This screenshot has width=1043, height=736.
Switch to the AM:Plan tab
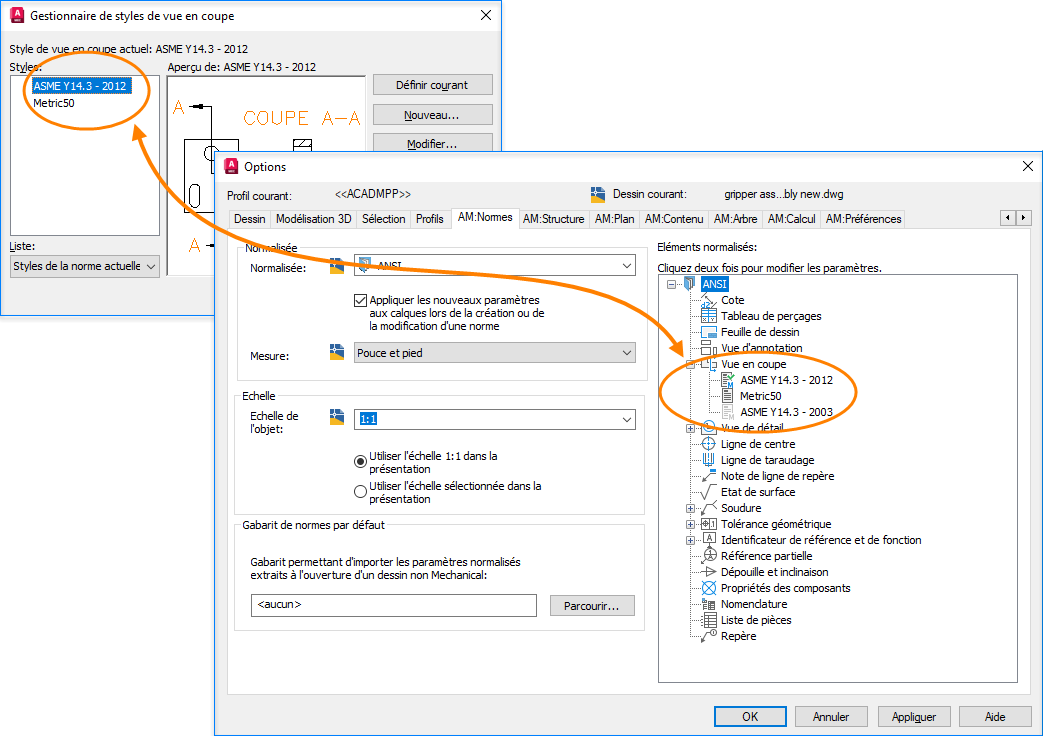point(614,219)
